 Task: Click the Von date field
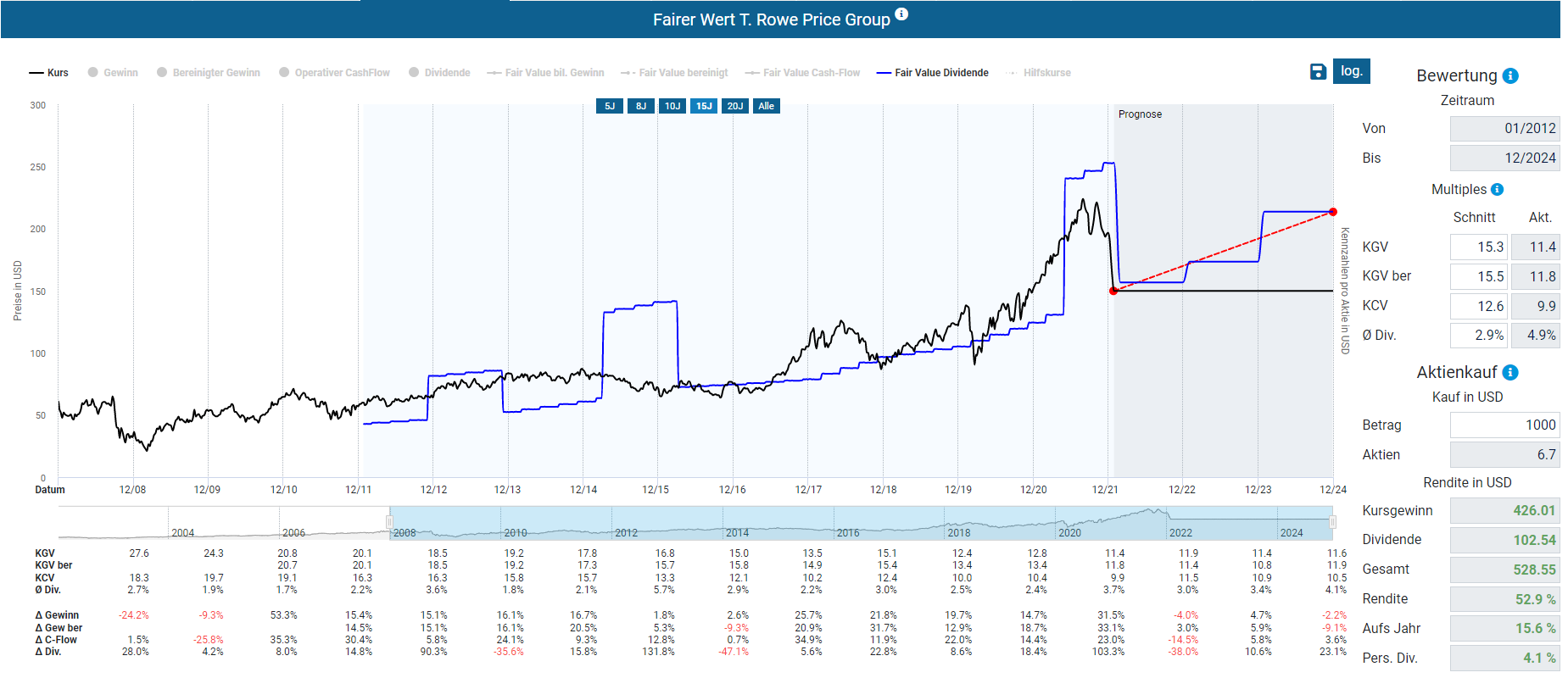[1504, 129]
